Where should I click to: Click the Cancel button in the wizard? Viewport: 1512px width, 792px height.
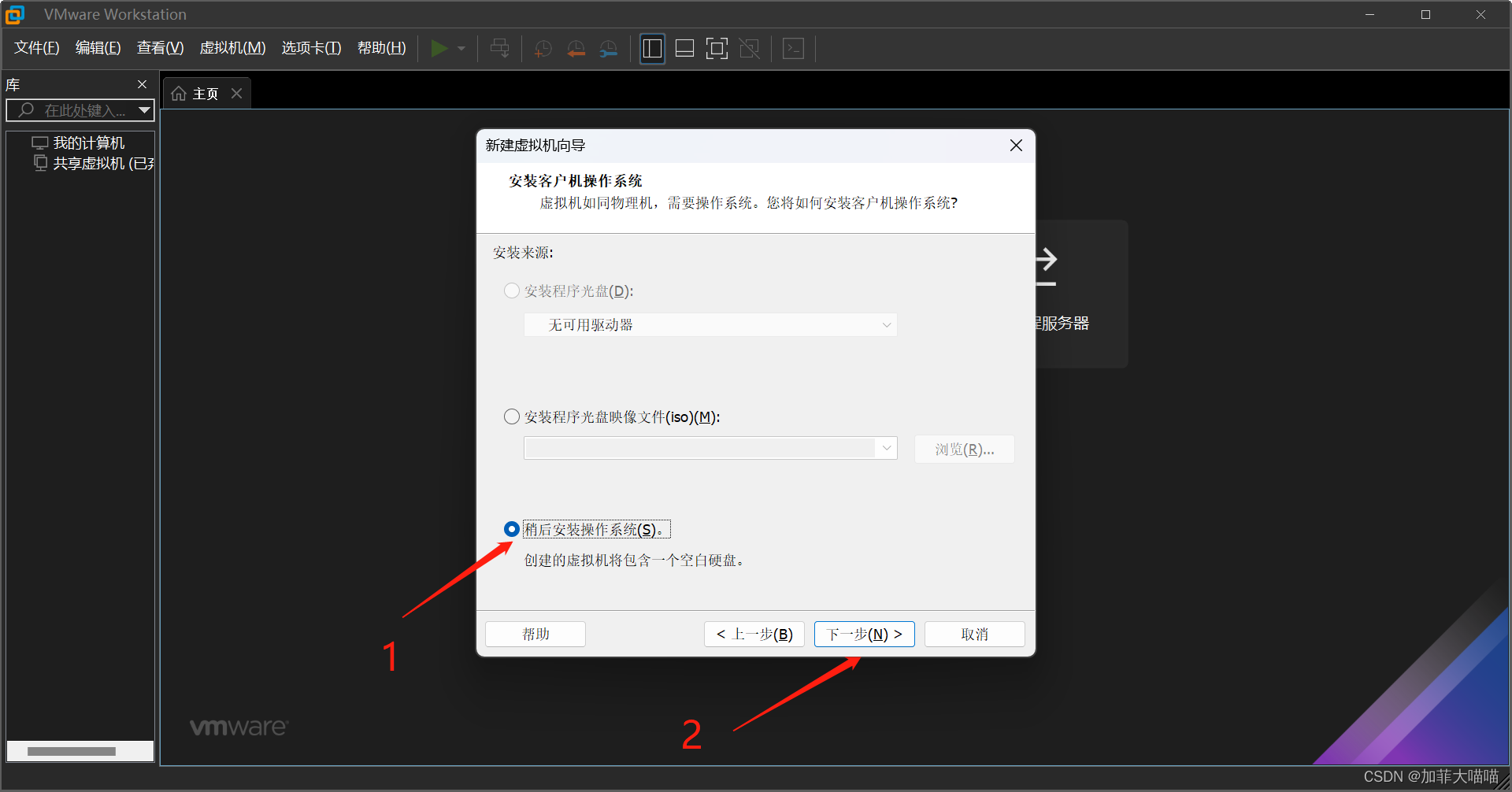click(x=975, y=635)
